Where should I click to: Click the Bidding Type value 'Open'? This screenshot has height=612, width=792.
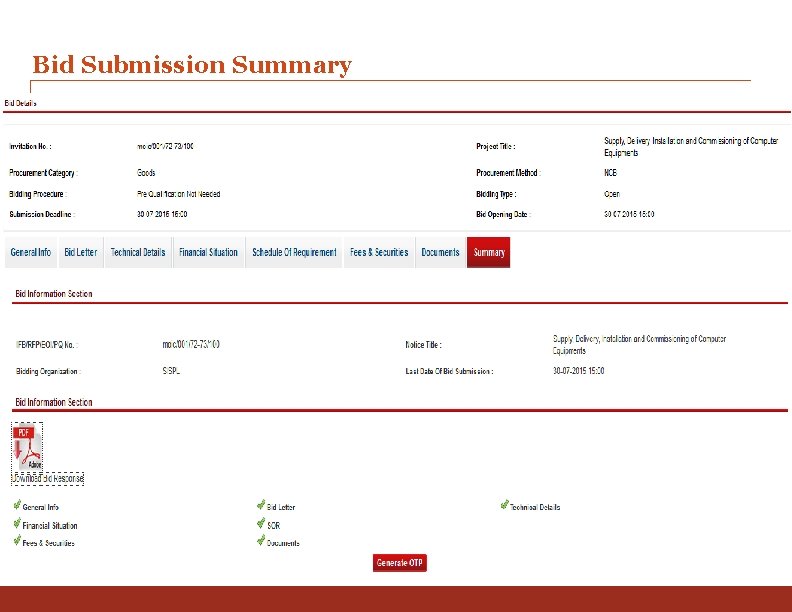(612, 194)
